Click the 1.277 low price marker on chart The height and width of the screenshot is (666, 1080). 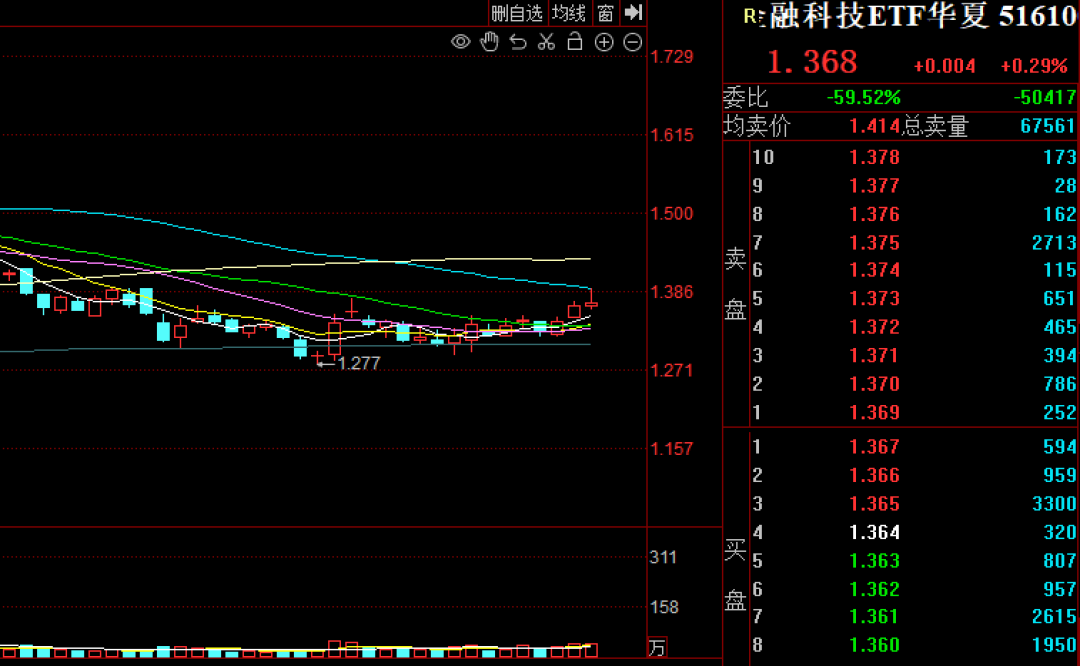(x=361, y=362)
